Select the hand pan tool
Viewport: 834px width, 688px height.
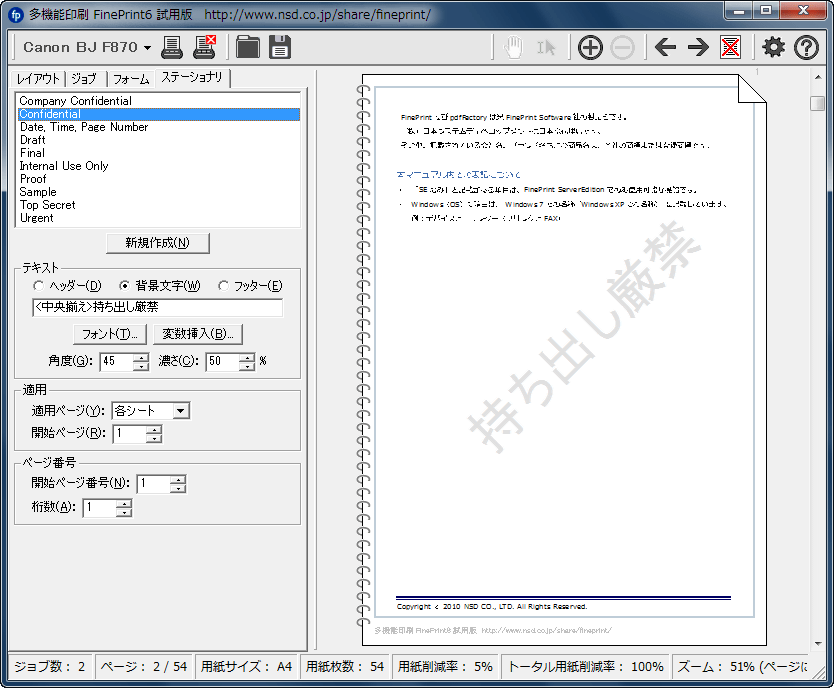pos(513,48)
